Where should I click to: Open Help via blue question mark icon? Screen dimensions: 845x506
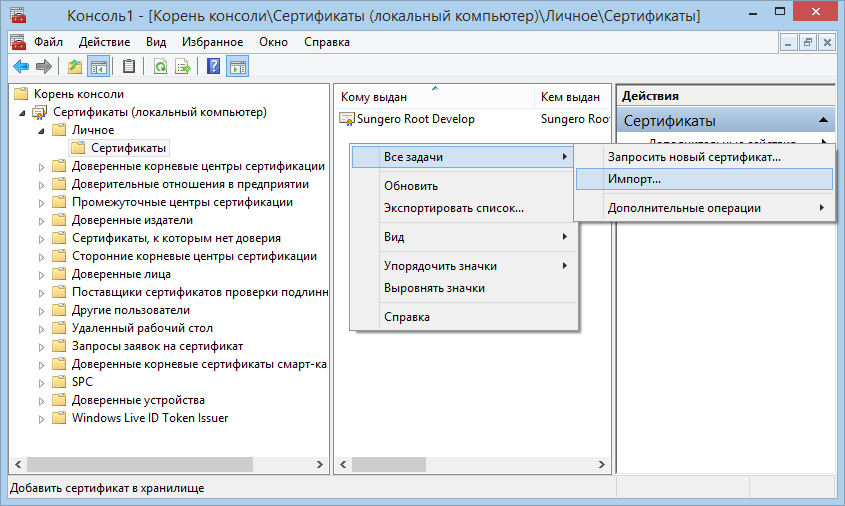pos(213,67)
